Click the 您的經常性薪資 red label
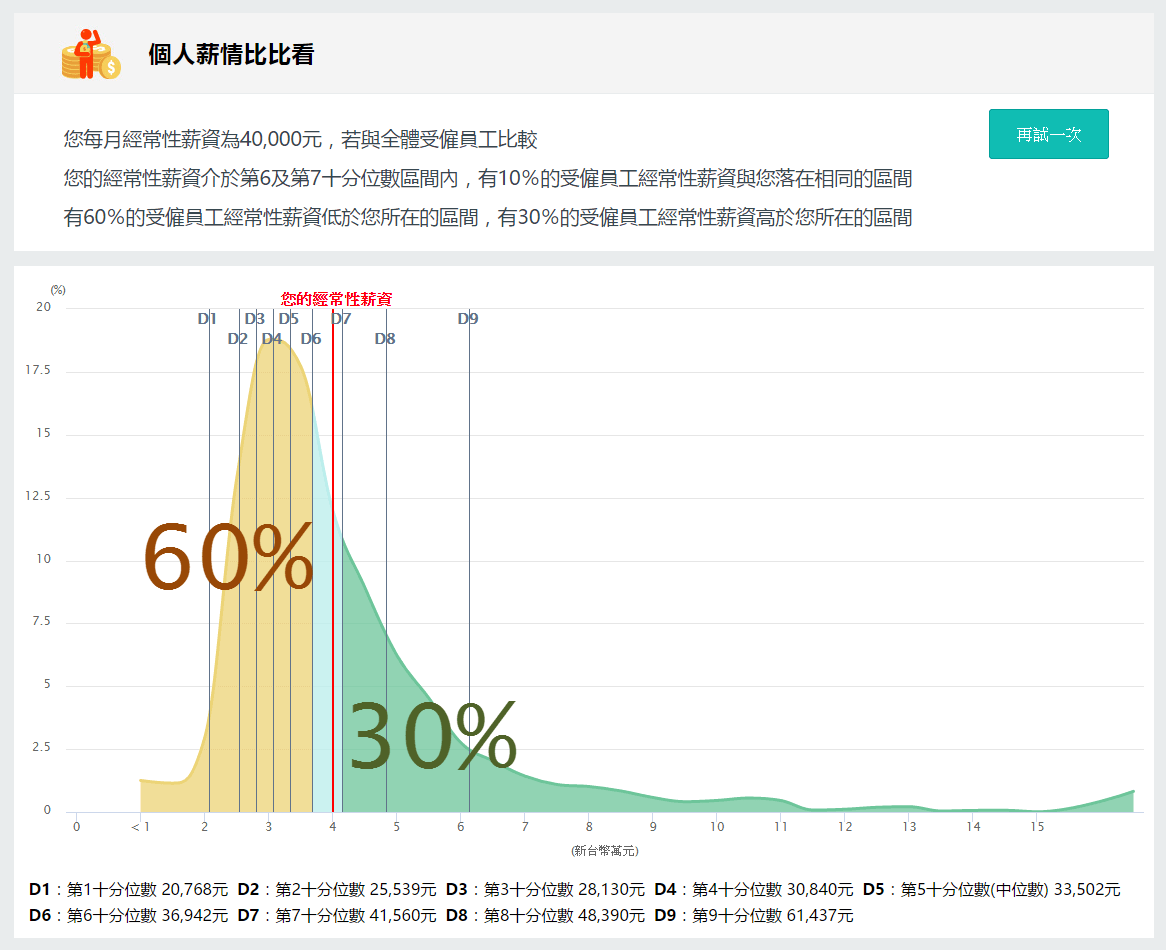 pyautogui.click(x=336, y=298)
